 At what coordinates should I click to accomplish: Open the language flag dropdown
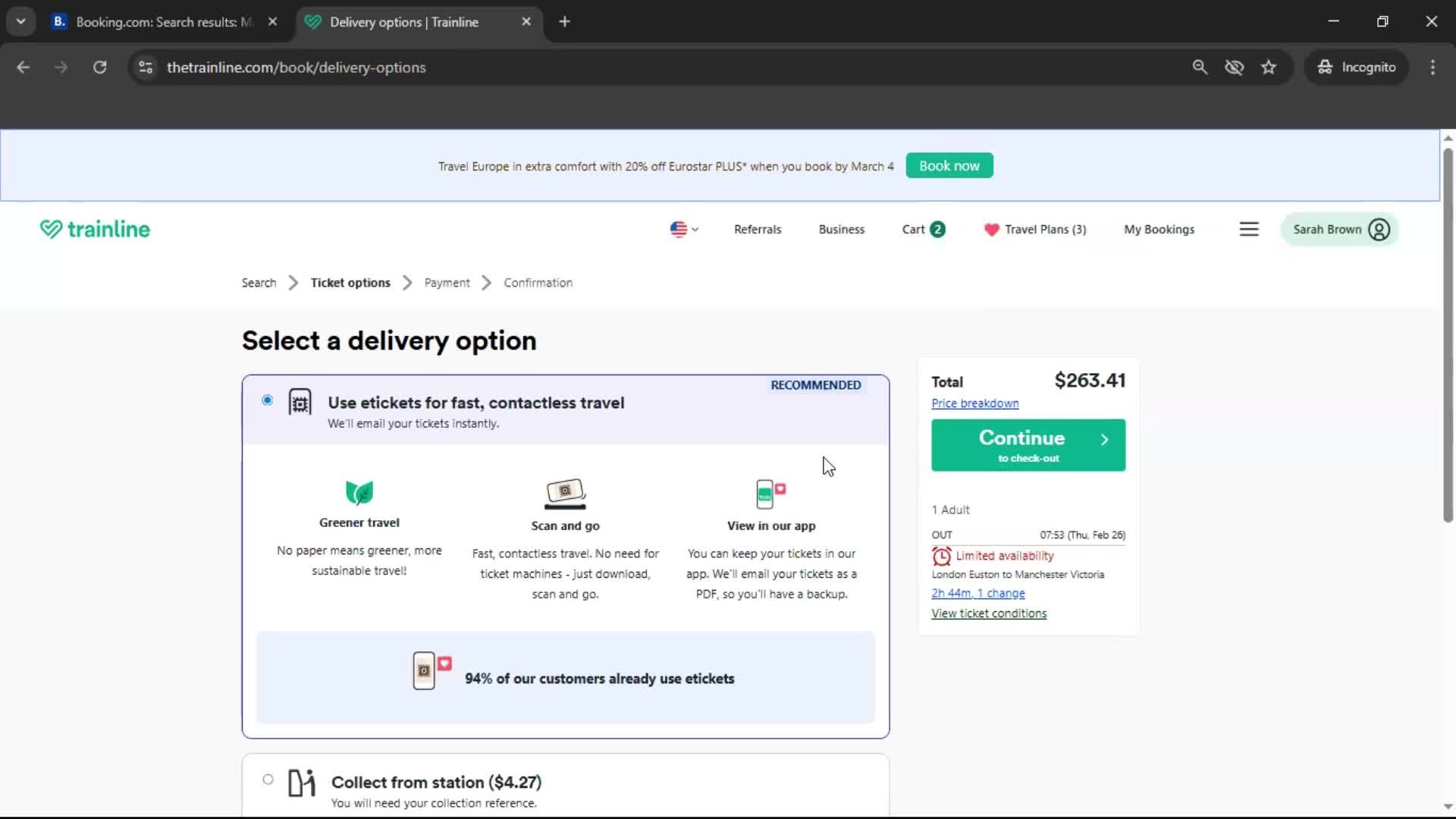coord(682,229)
